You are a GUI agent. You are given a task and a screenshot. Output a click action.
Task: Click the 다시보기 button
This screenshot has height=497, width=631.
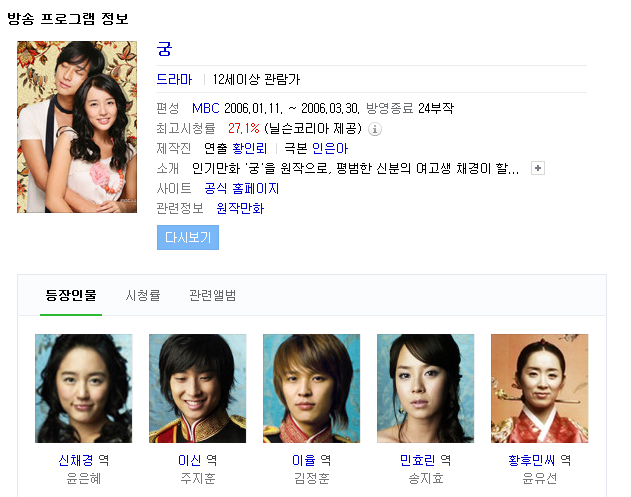pyautogui.click(x=188, y=237)
